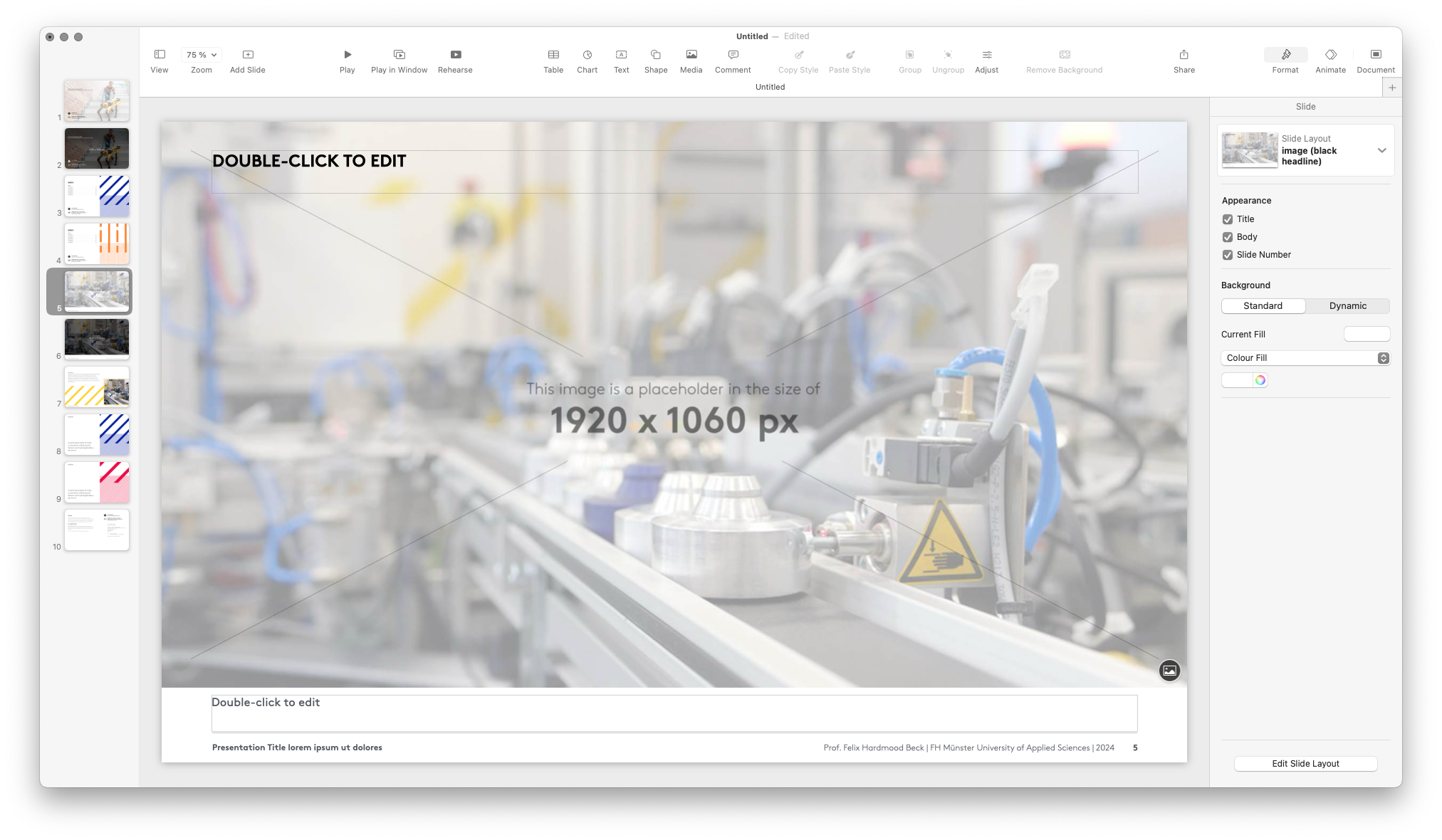The height and width of the screenshot is (840, 1442).
Task: Click the Play slideshow icon
Action: pyautogui.click(x=347, y=55)
